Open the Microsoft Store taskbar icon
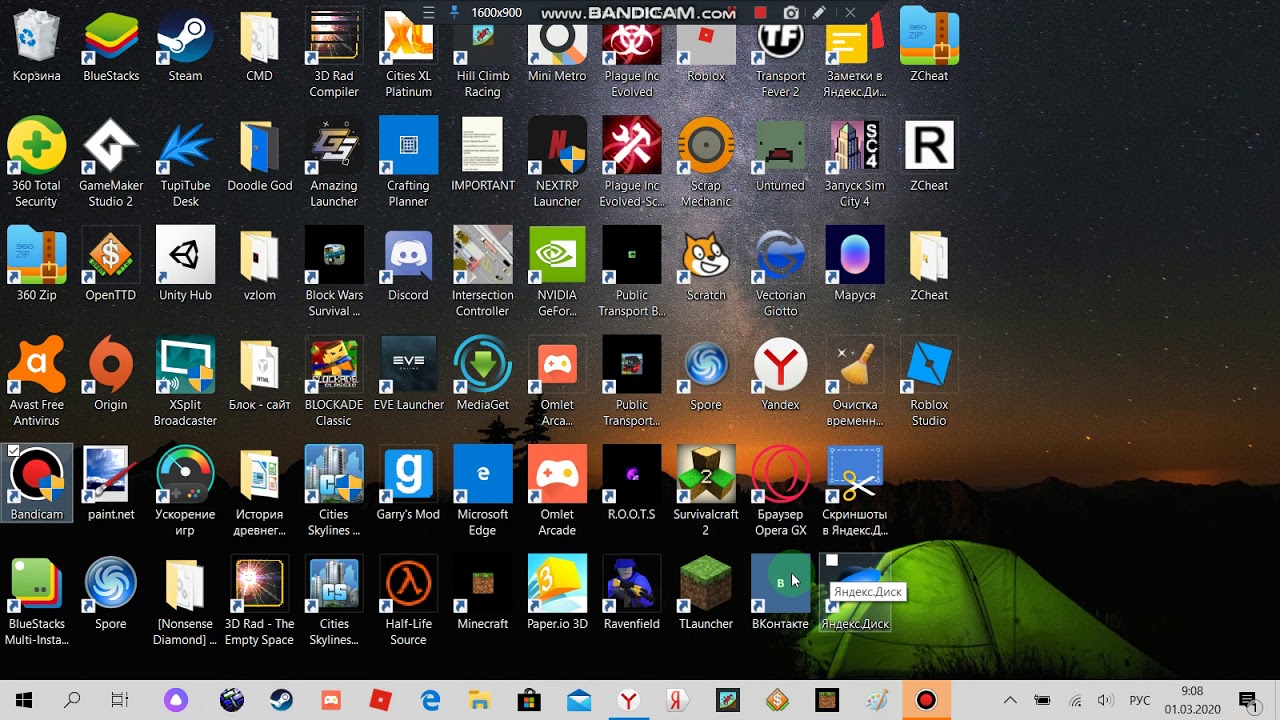The height and width of the screenshot is (720, 1280). point(529,700)
